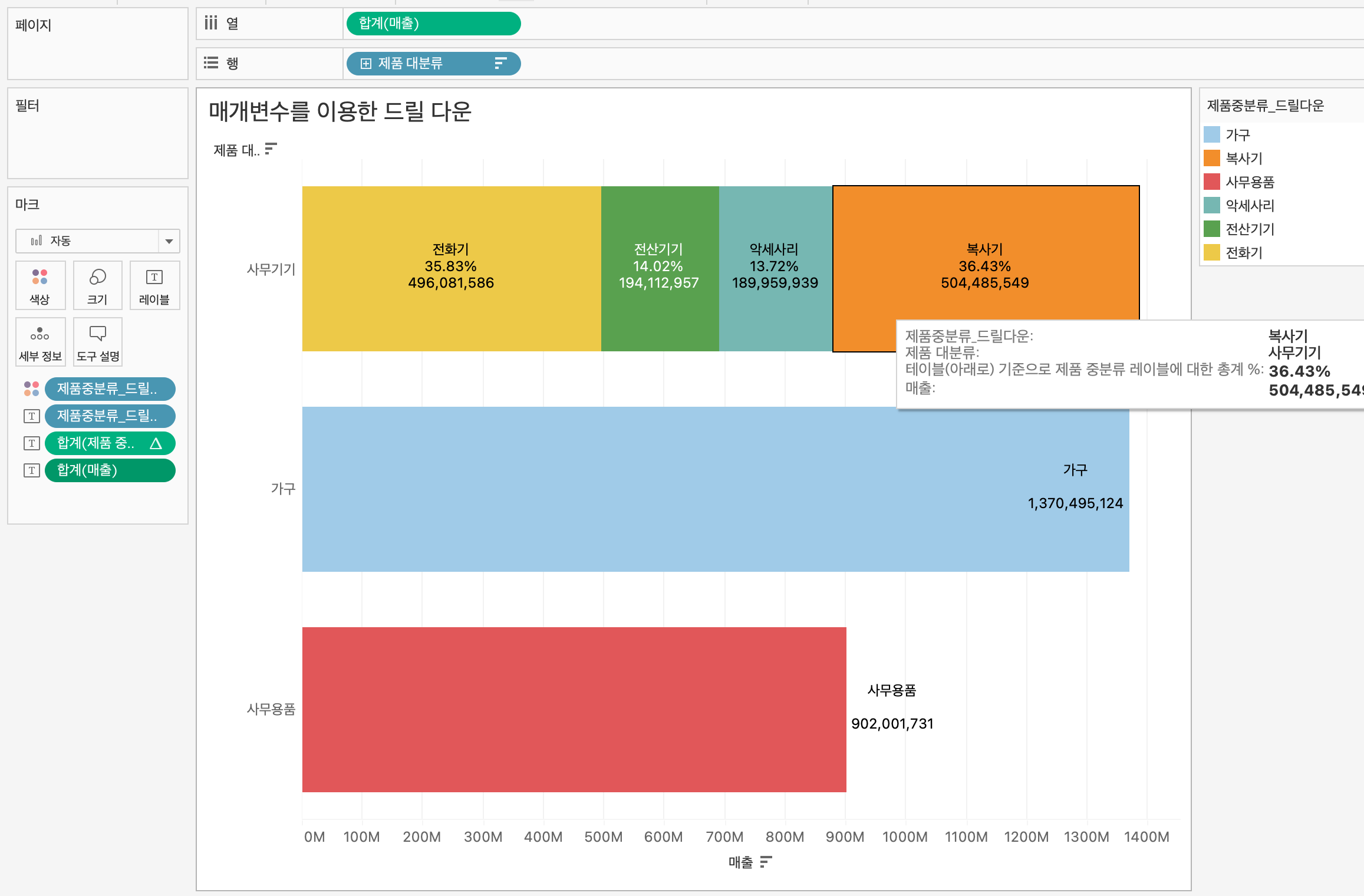
Task: Click 복사기 orange swatch in legend
Action: [x=1211, y=159]
